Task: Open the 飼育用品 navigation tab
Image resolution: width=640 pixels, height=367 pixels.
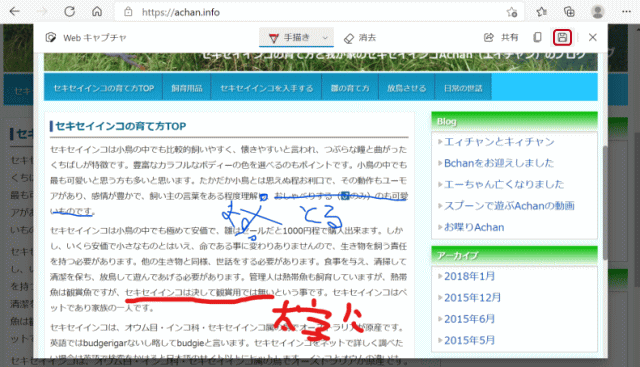Action: [187, 88]
